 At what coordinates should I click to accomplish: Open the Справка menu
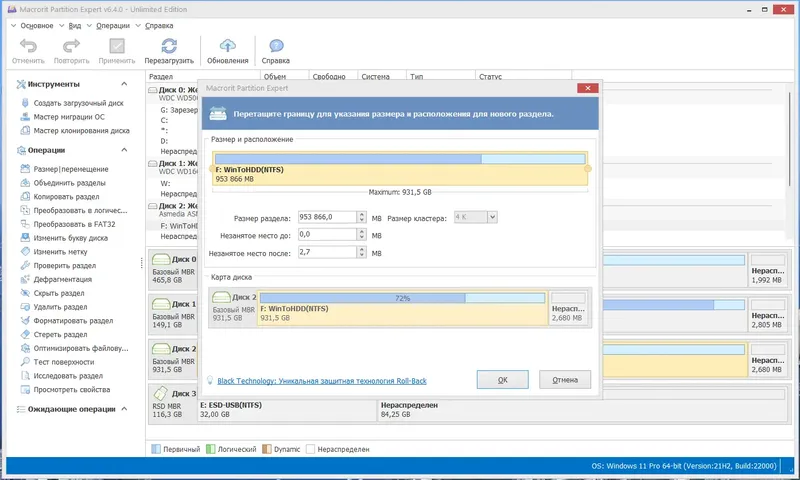pos(159,26)
